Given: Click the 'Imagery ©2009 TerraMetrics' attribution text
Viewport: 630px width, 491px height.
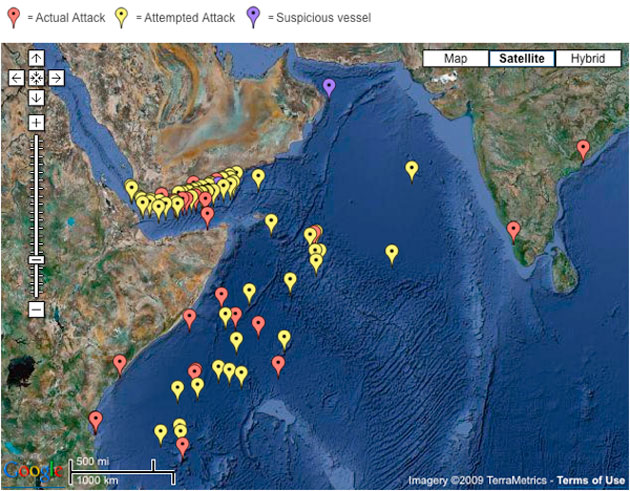Looking at the screenshot, I should (x=477, y=480).
